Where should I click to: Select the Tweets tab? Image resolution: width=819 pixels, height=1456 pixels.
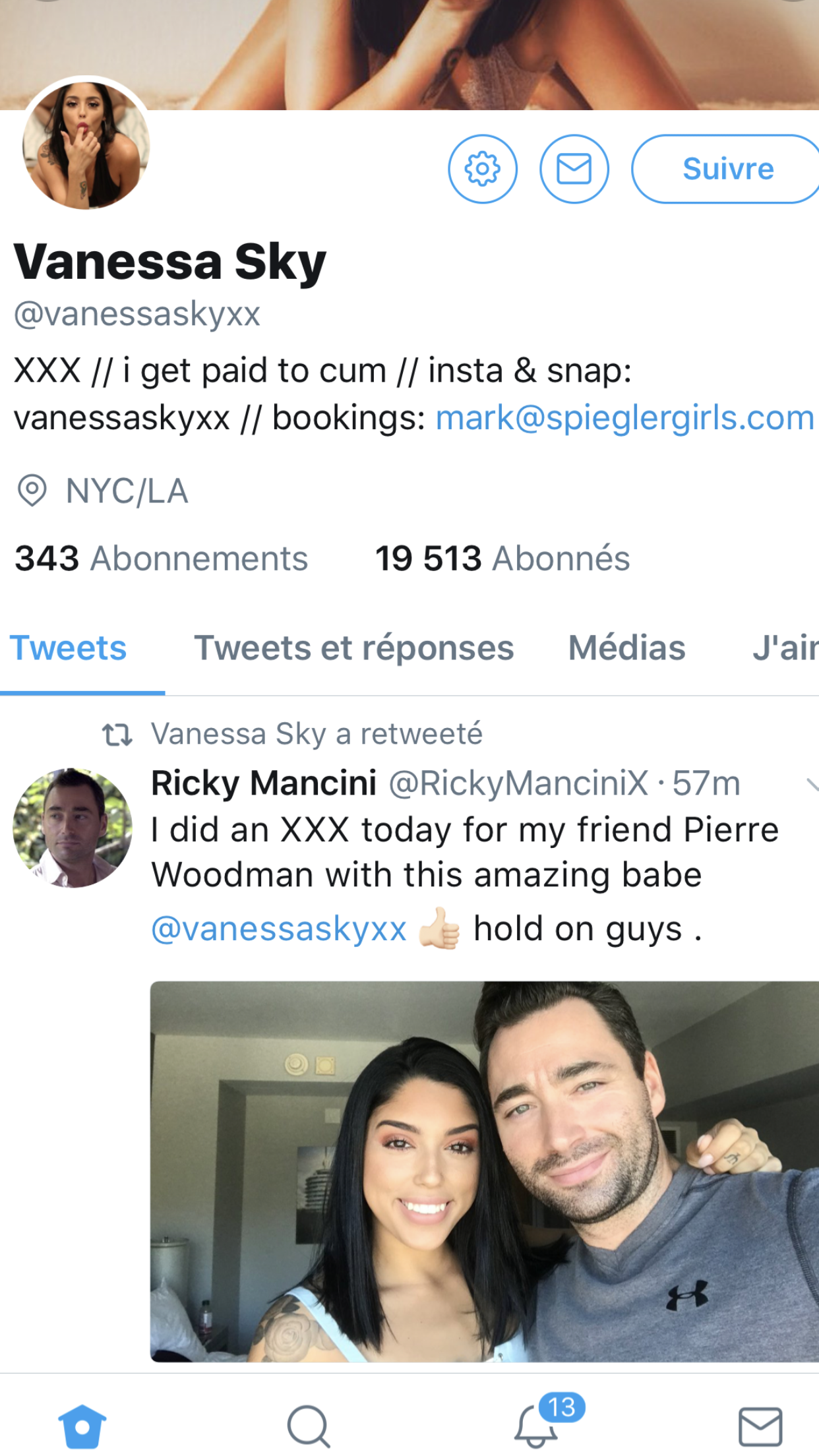pyautogui.click(x=69, y=648)
